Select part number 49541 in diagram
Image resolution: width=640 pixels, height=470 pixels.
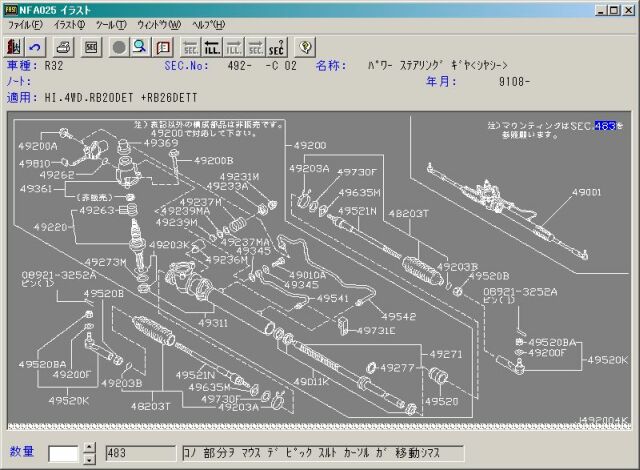pyautogui.click(x=333, y=299)
